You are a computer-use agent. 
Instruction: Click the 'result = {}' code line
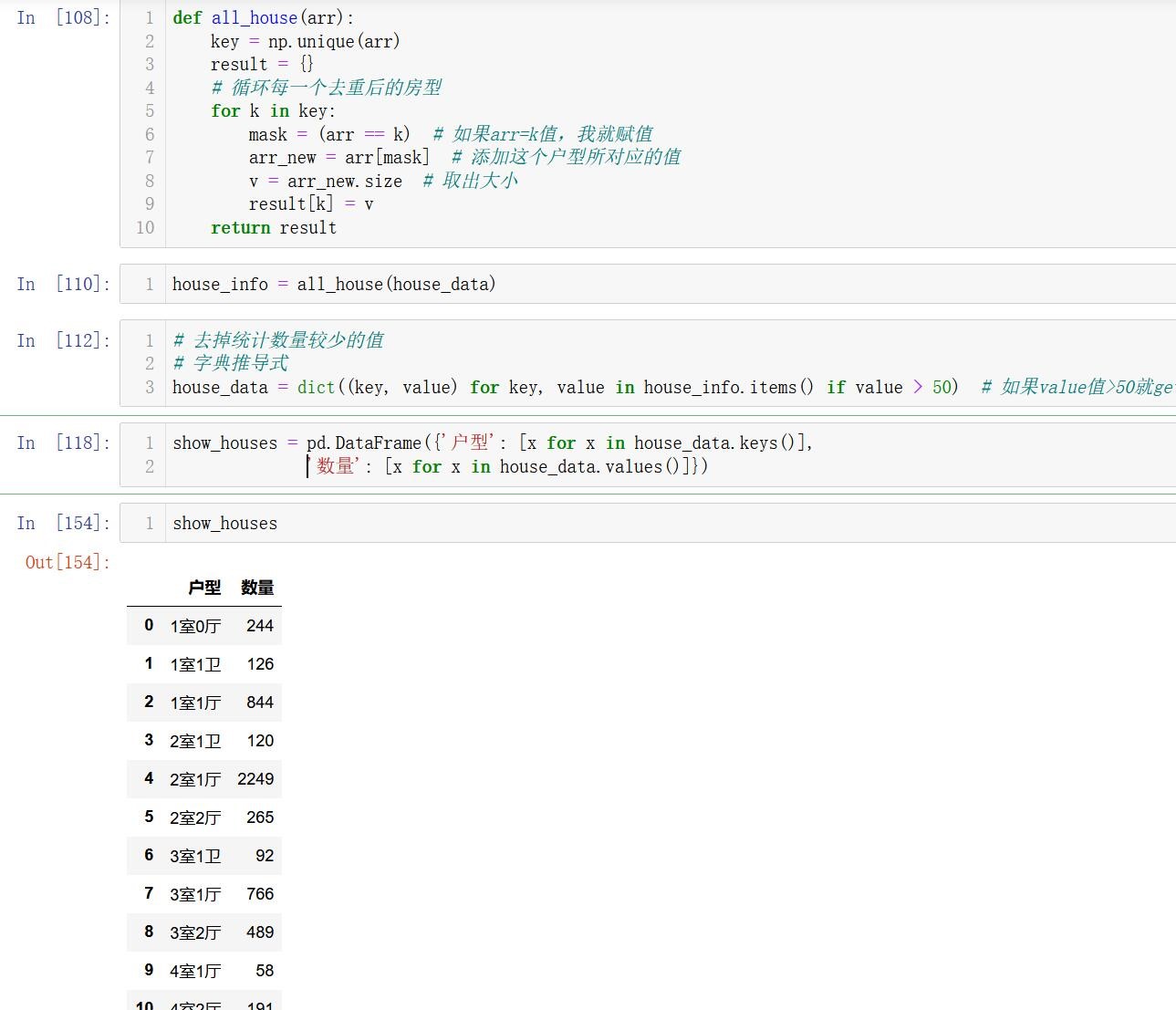click(262, 64)
